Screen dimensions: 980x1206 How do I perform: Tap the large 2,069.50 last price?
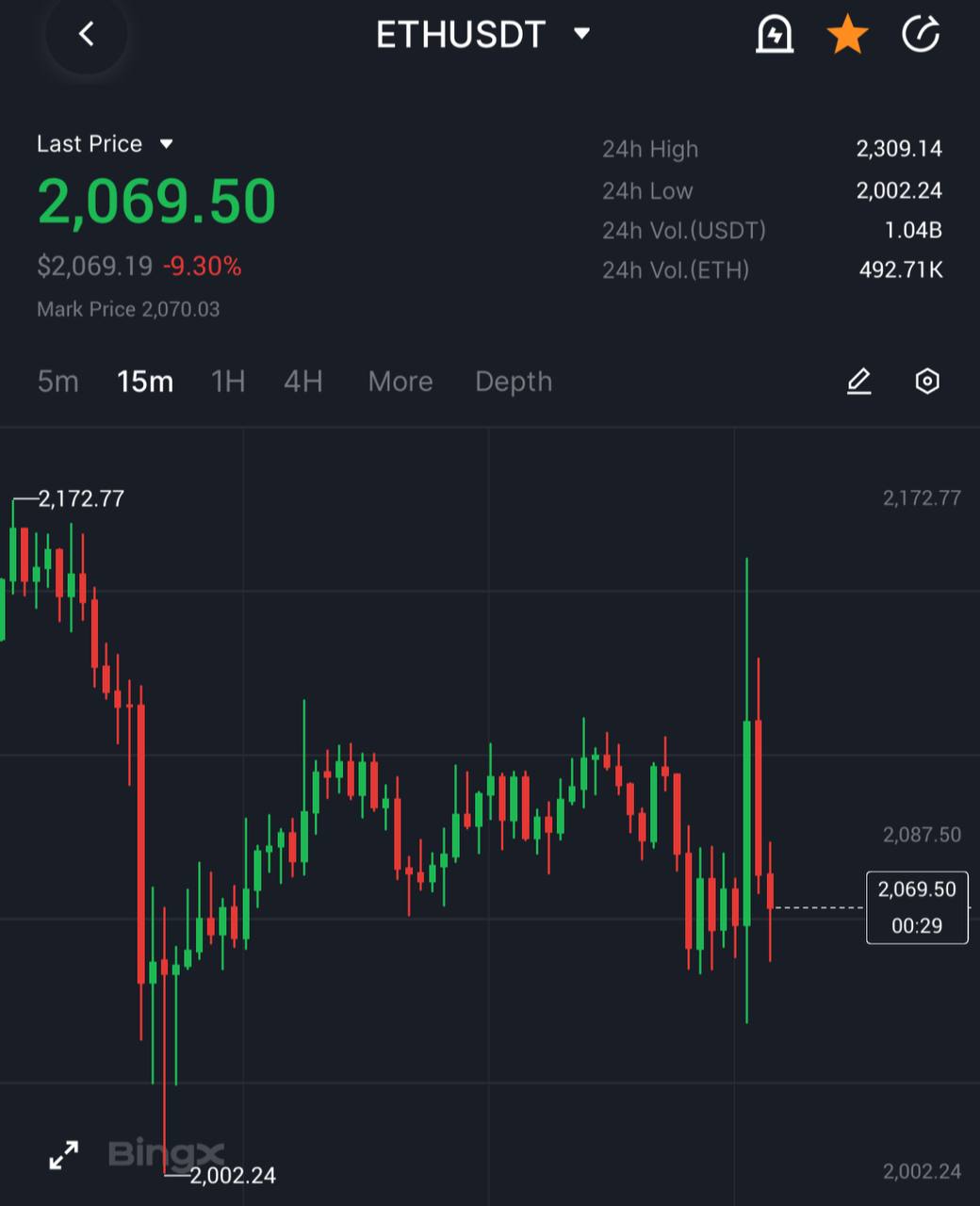[x=156, y=202]
